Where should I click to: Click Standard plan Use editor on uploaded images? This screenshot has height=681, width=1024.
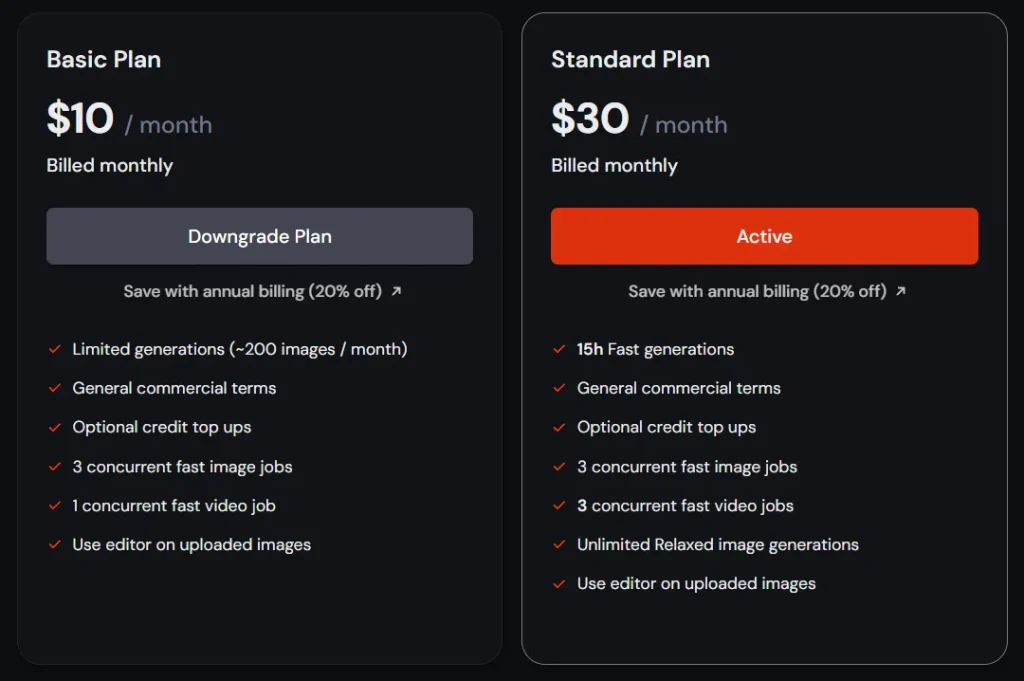pos(696,584)
